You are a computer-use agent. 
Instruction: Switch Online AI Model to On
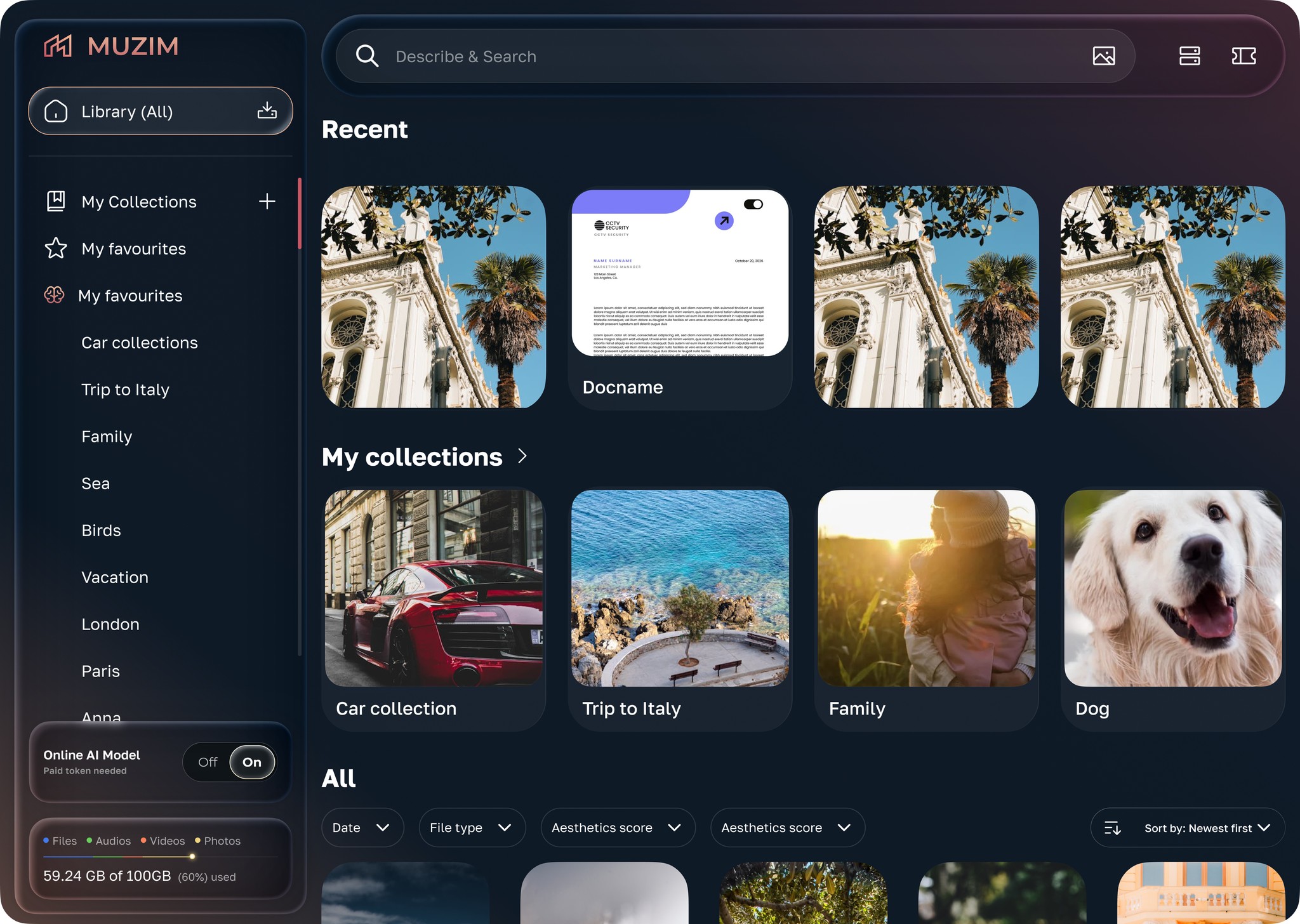(252, 762)
